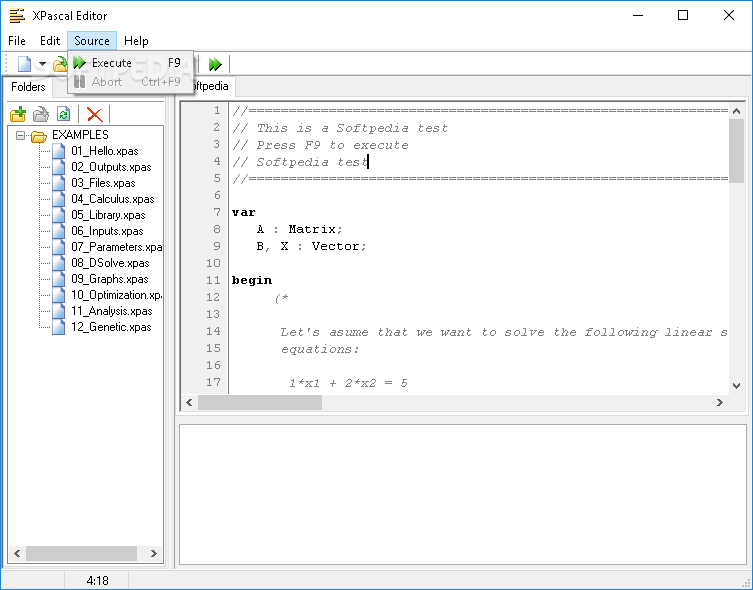Click the editor horizontal scrollbar thumb

tap(260, 402)
